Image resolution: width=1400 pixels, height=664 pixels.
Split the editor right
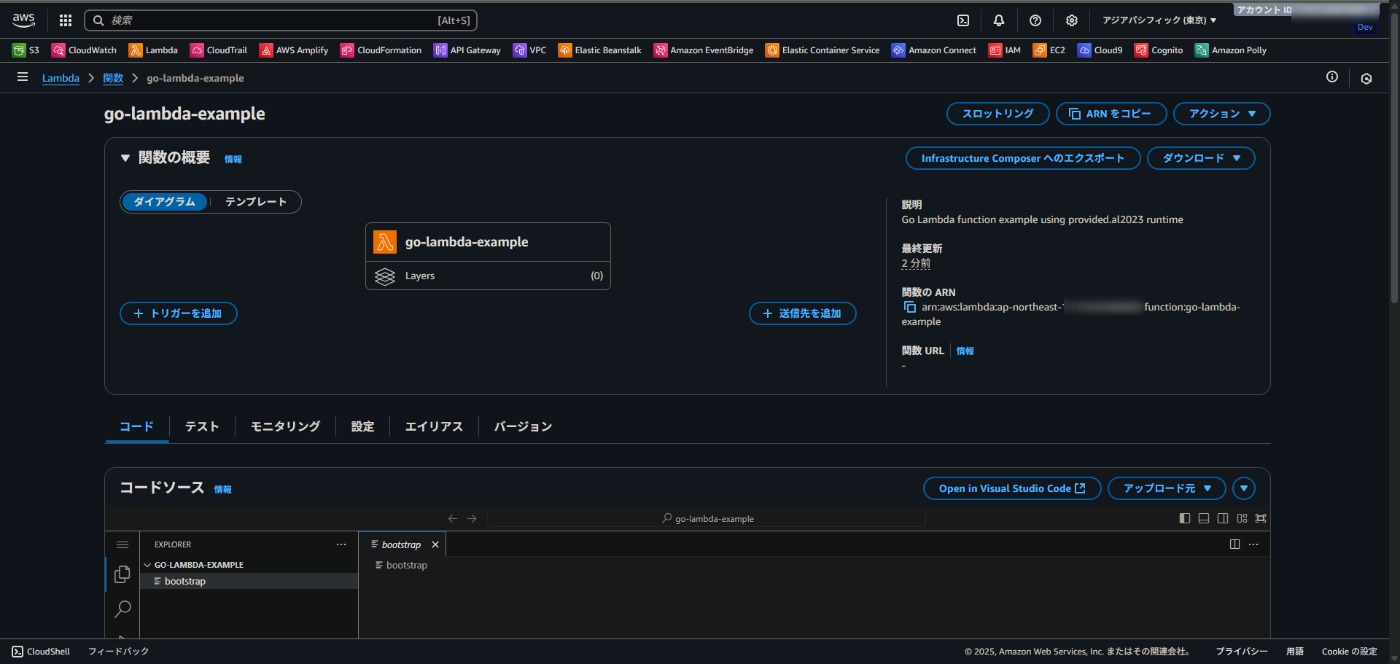1235,544
